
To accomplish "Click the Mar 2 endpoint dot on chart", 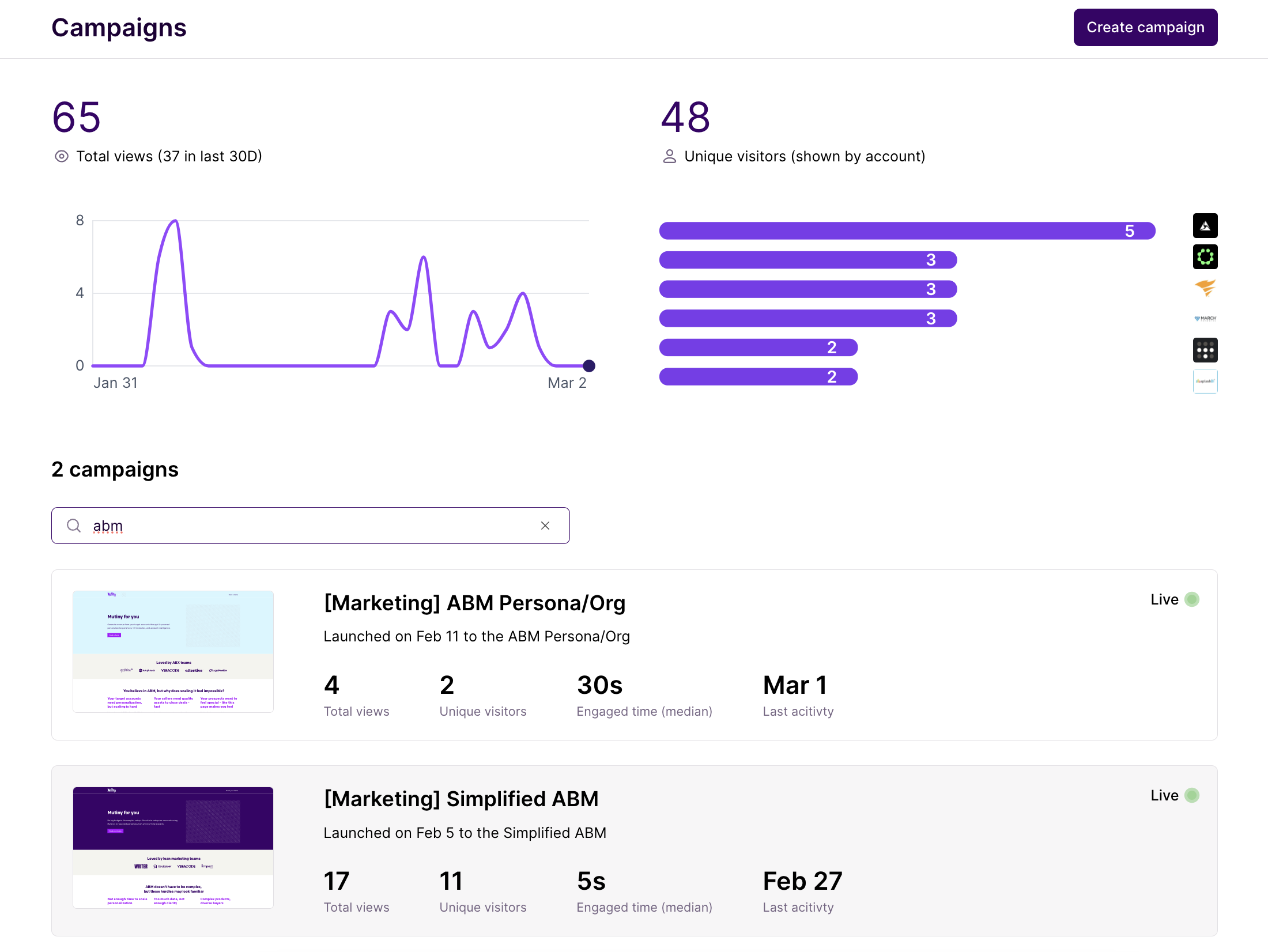I will 588,365.
